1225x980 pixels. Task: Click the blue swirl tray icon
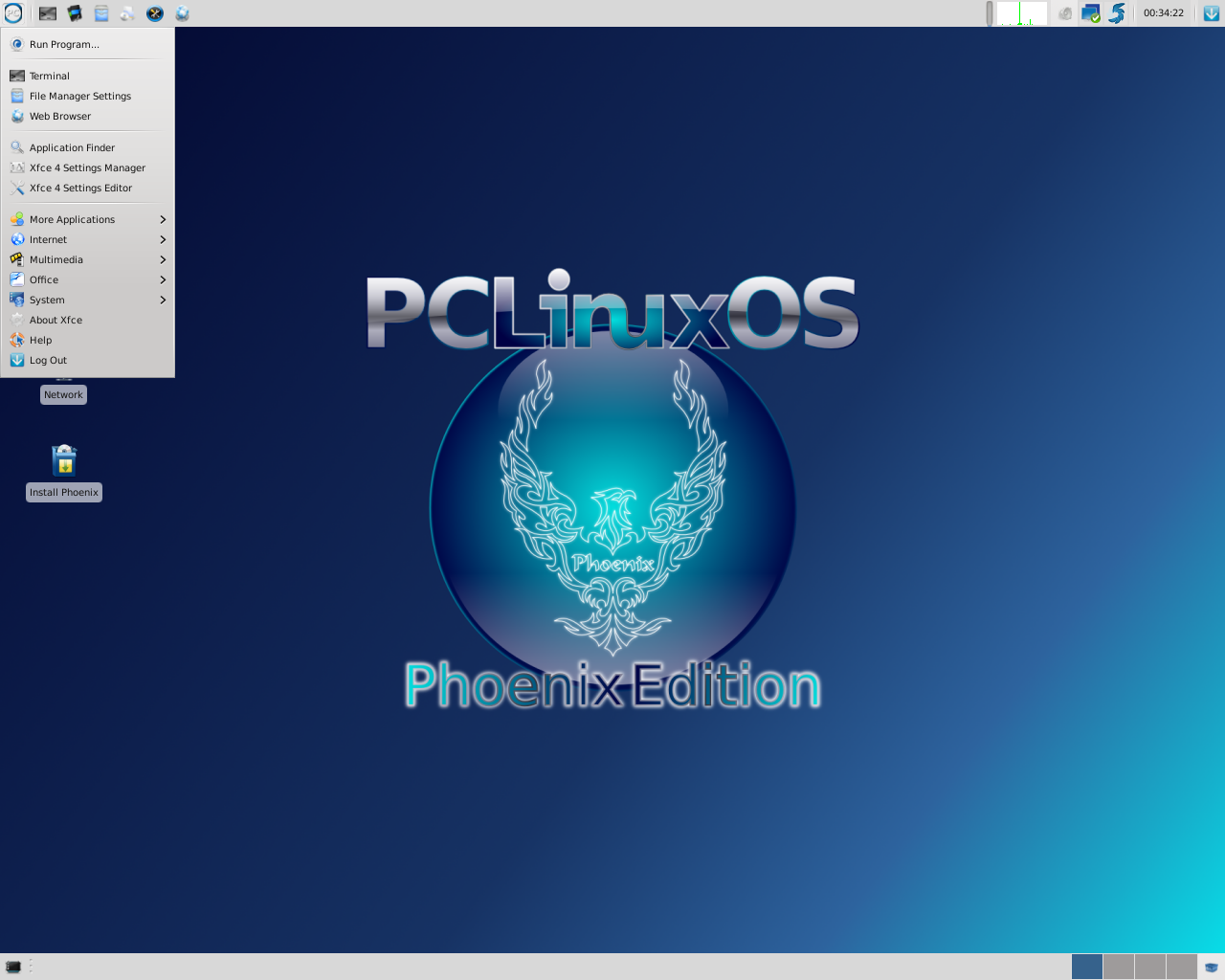[x=1117, y=13]
